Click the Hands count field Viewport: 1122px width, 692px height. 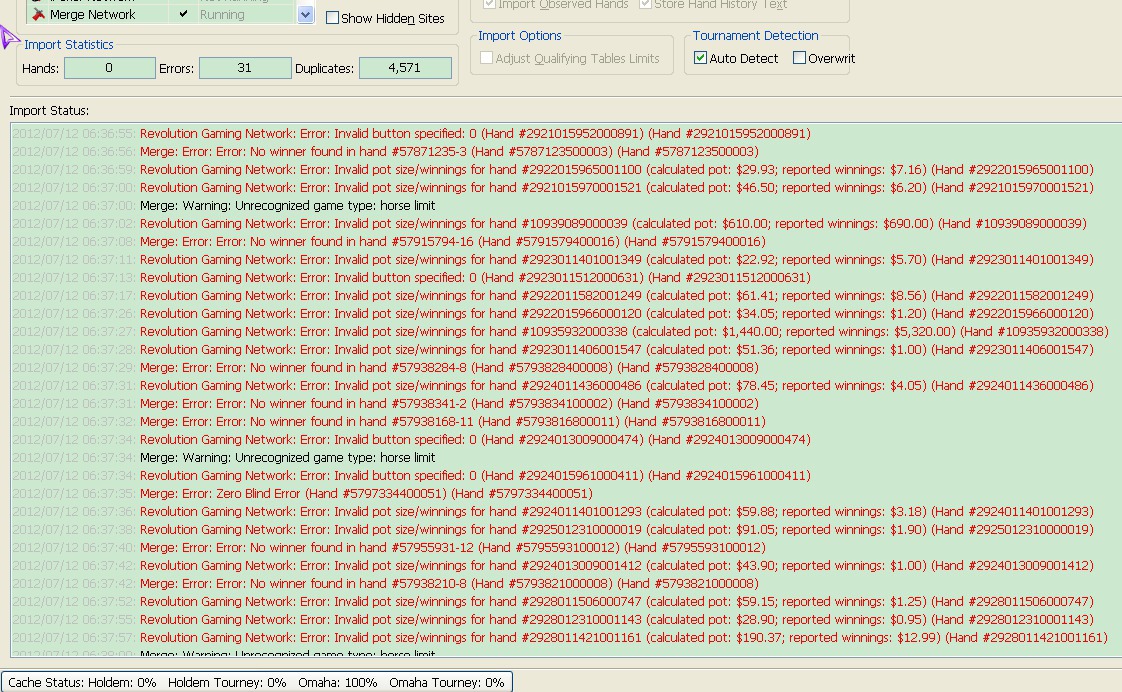[109, 68]
